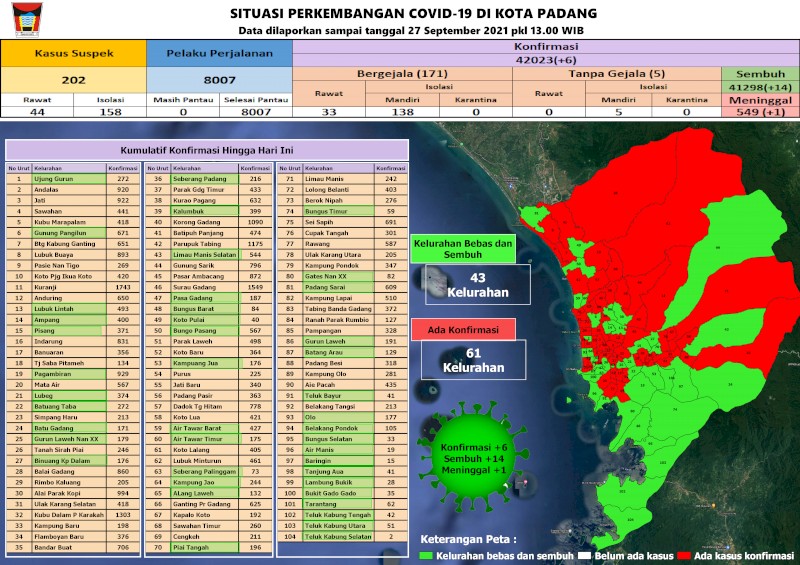
Task: Click the Ujung Gurun row
Action: pyautogui.click(x=73, y=179)
